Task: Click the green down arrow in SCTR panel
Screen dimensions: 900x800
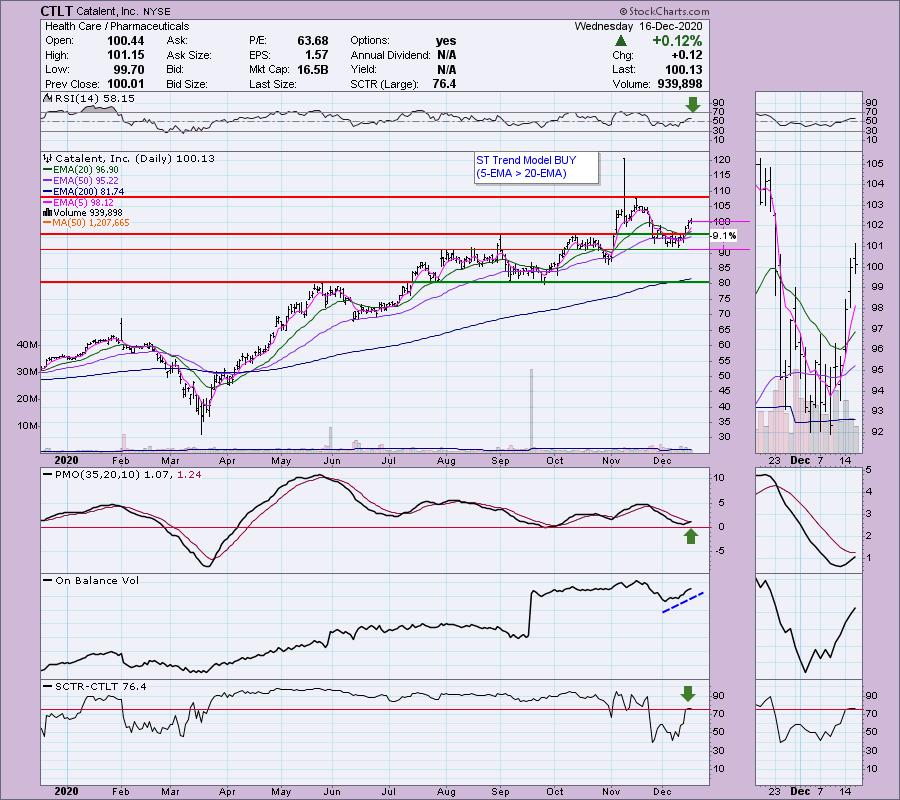Action: [x=688, y=694]
